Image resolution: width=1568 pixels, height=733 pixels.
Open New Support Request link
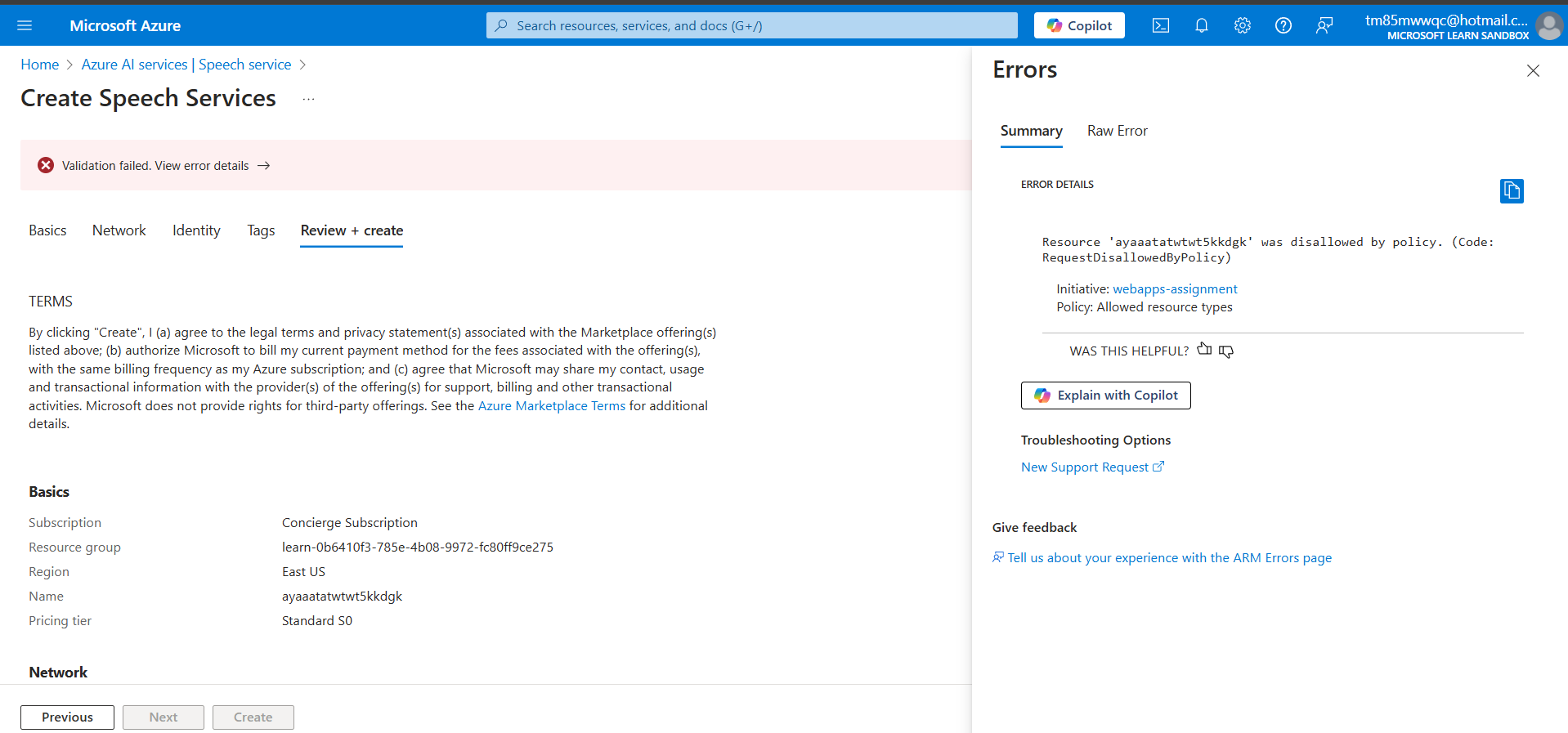click(1092, 467)
